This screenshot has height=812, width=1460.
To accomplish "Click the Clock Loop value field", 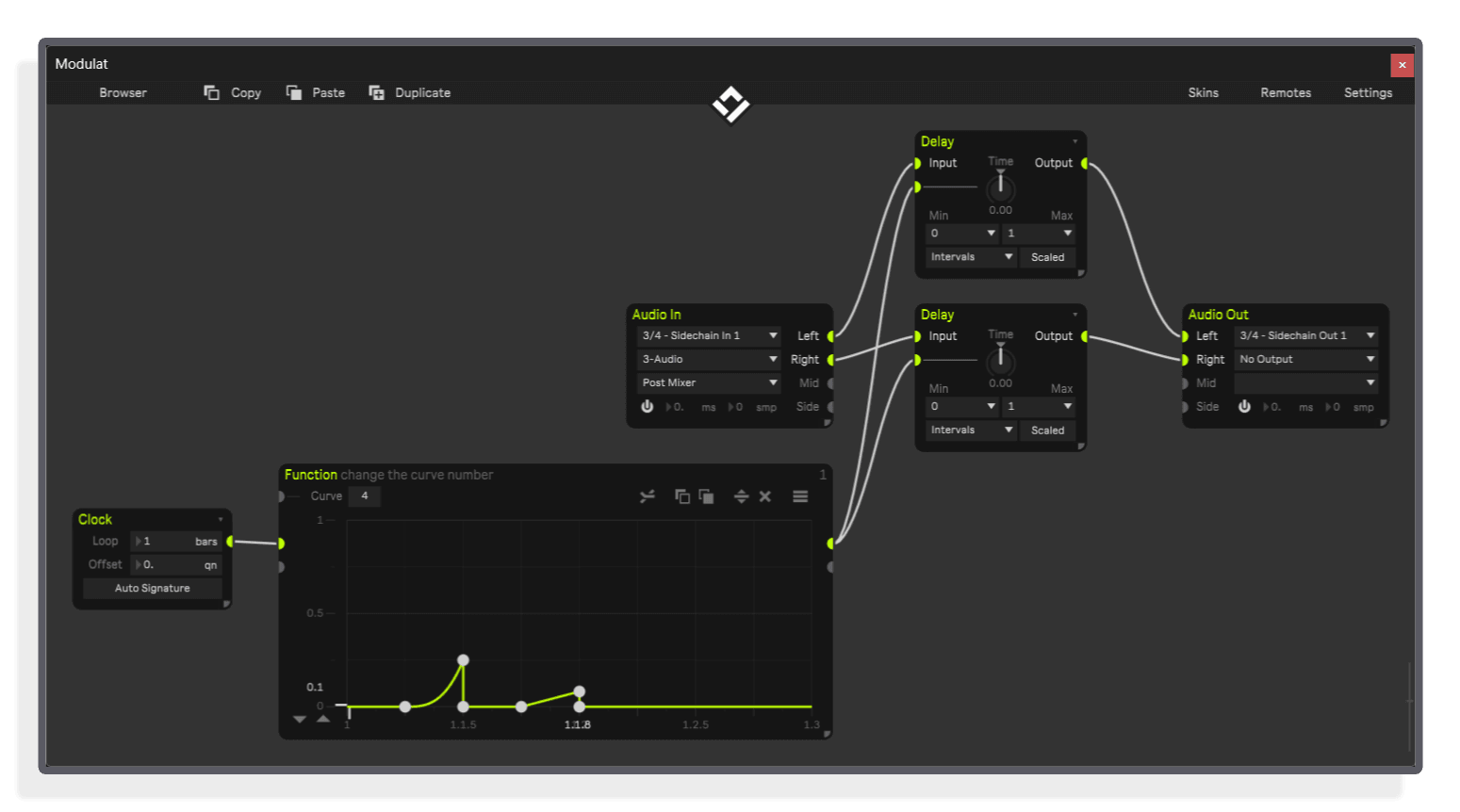I will tap(176, 542).
